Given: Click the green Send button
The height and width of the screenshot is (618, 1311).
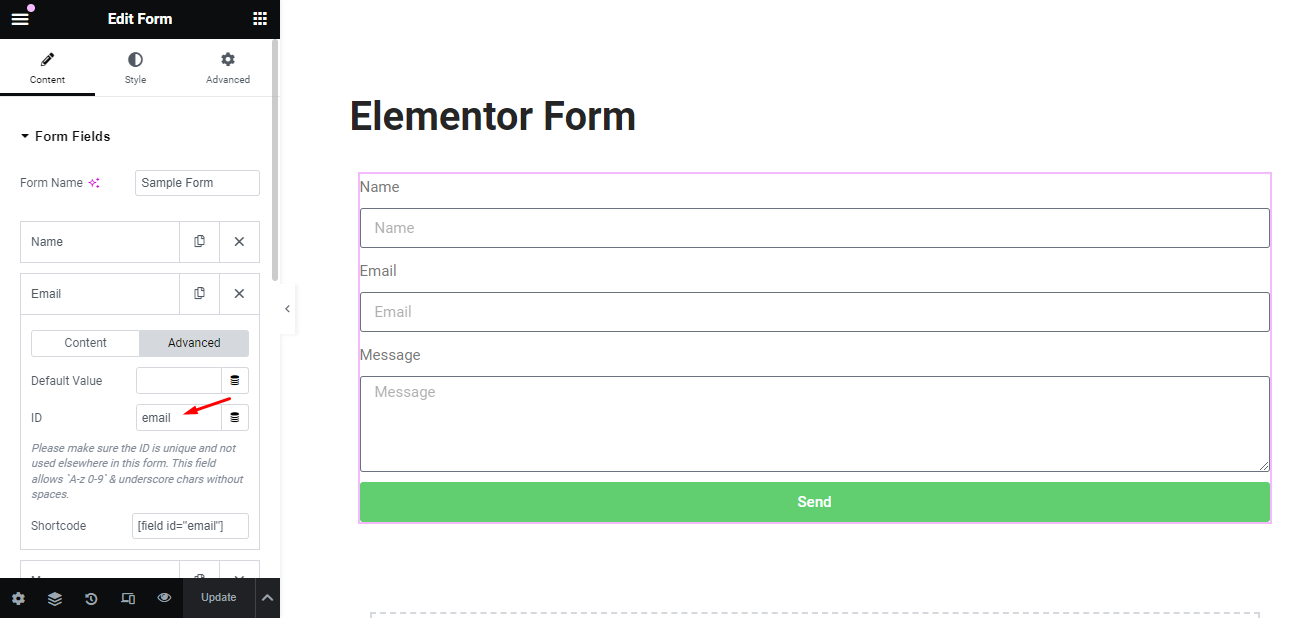Looking at the screenshot, I should 814,502.
